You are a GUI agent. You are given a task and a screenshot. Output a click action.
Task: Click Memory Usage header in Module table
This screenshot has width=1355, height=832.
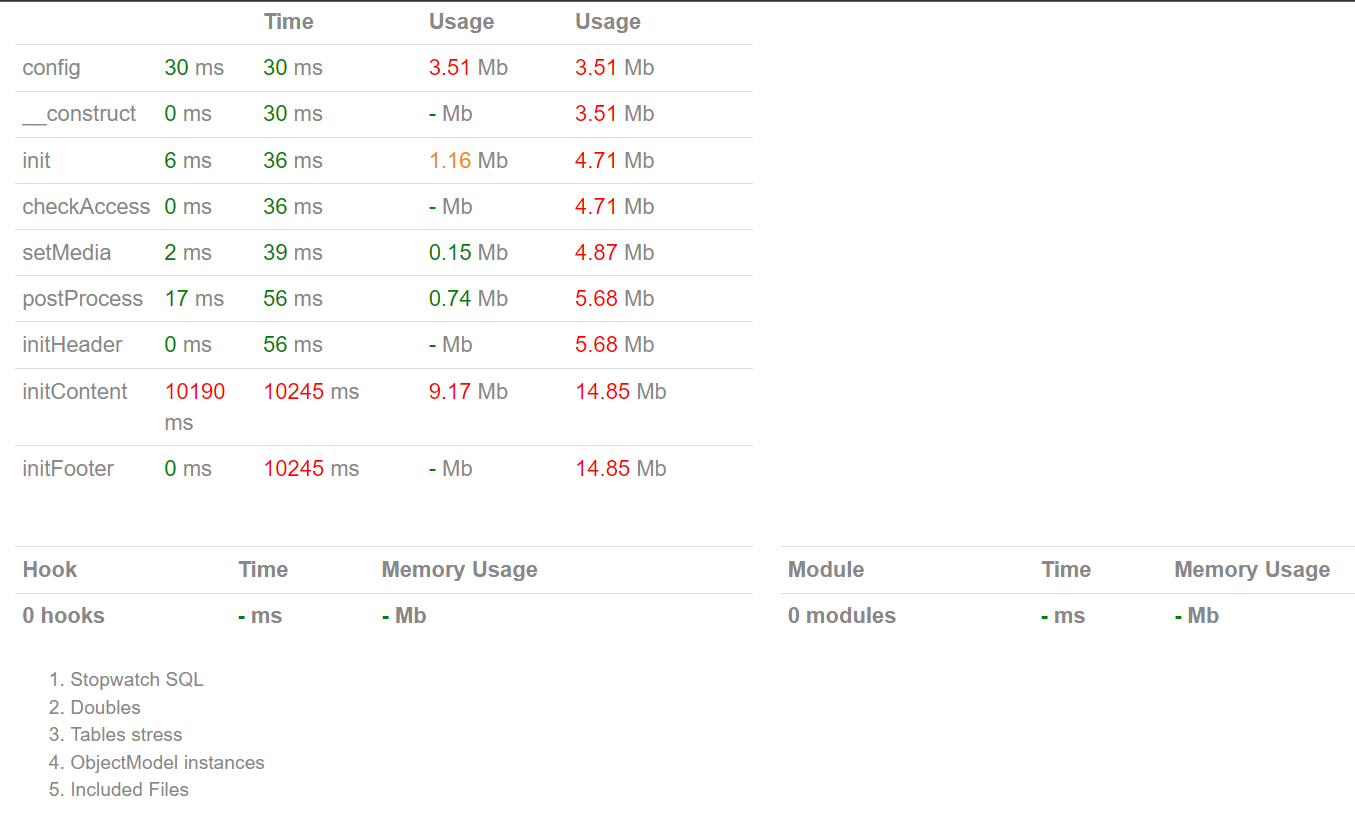click(x=1252, y=569)
